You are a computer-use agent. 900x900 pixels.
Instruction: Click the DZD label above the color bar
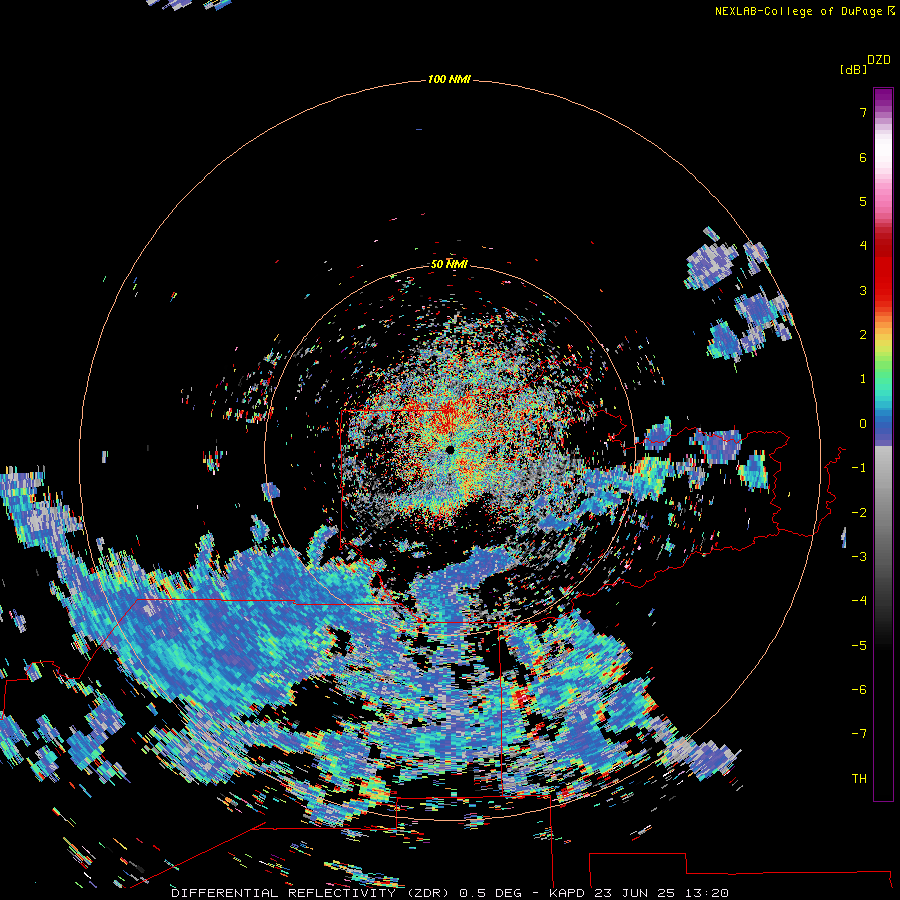click(x=879, y=60)
